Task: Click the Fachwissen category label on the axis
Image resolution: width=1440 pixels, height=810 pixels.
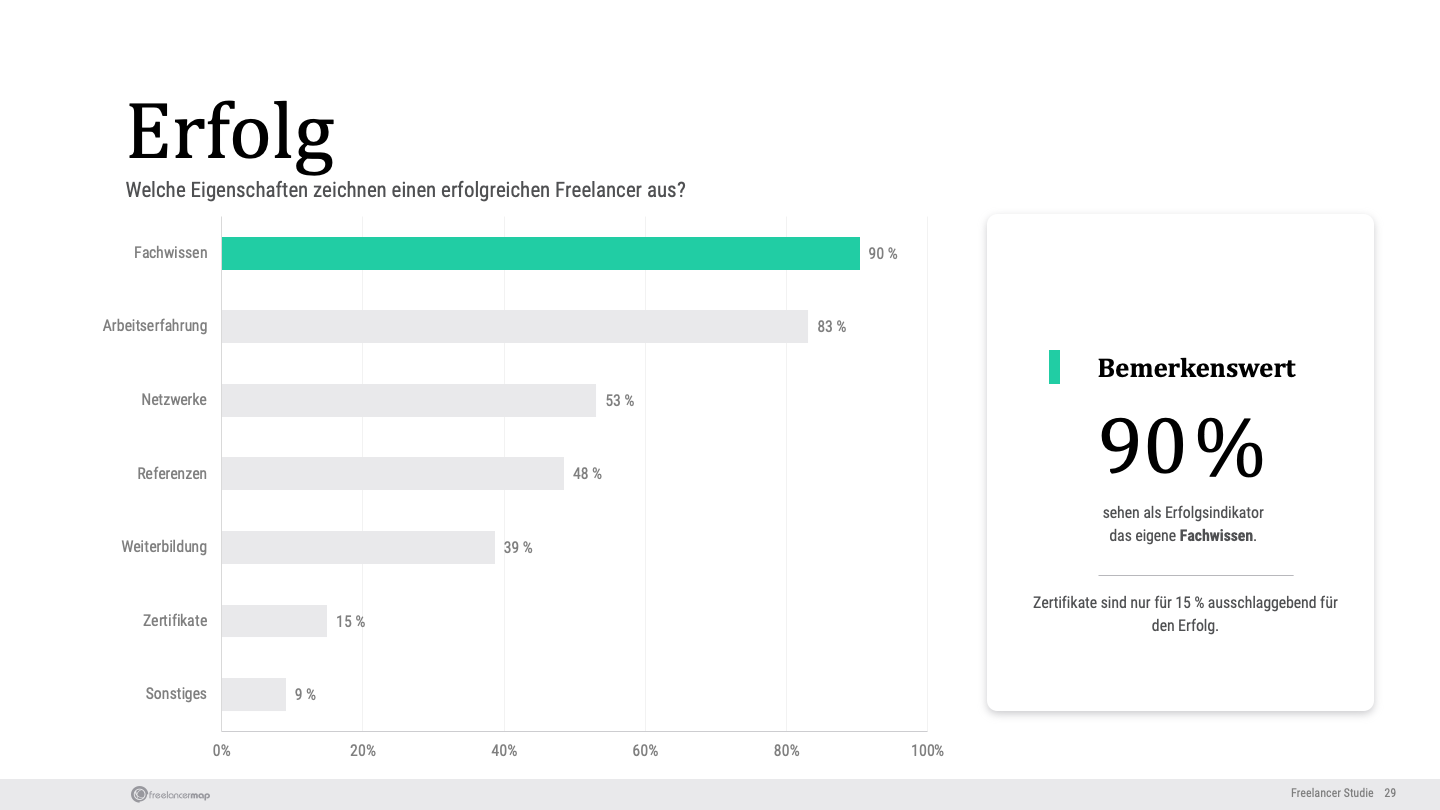Action: pos(171,253)
